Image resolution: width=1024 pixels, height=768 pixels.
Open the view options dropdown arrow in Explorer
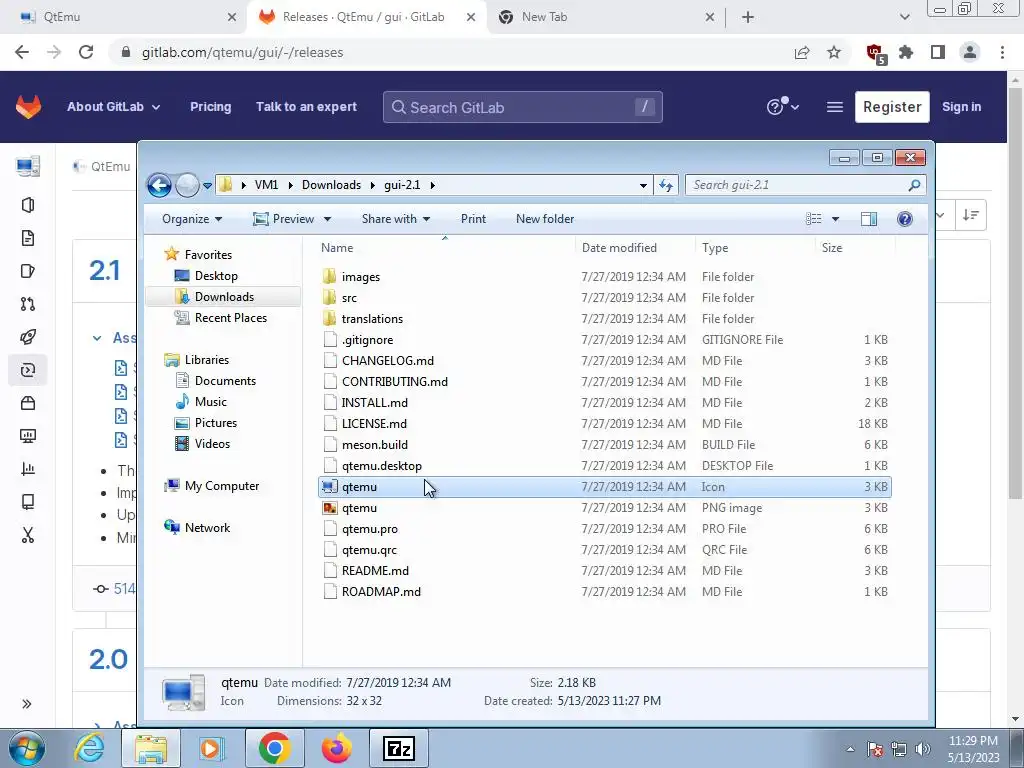835,219
